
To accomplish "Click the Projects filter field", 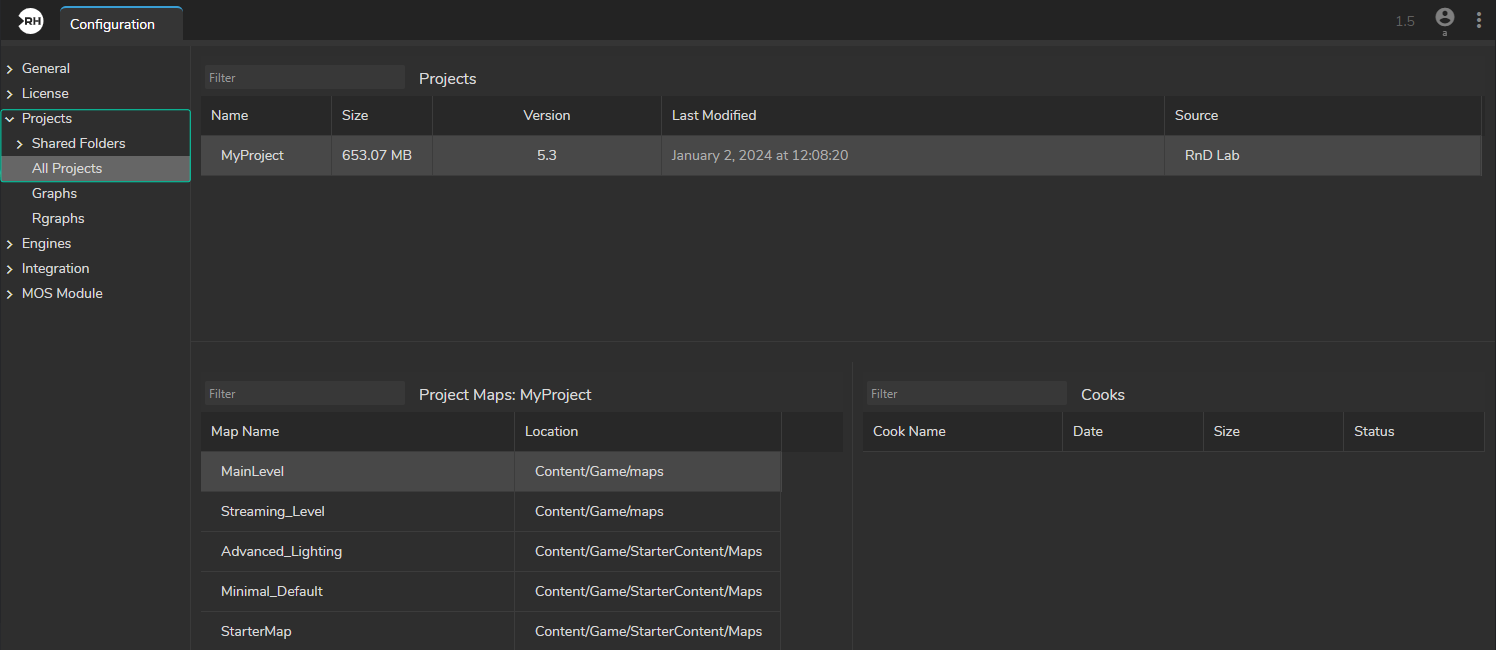I will (x=304, y=78).
